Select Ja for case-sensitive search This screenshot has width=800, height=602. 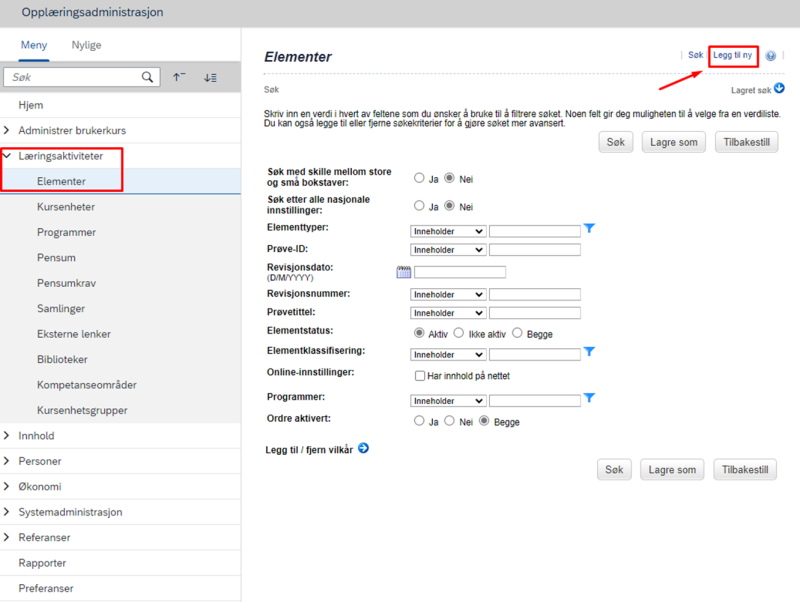click(x=419, y=178)
